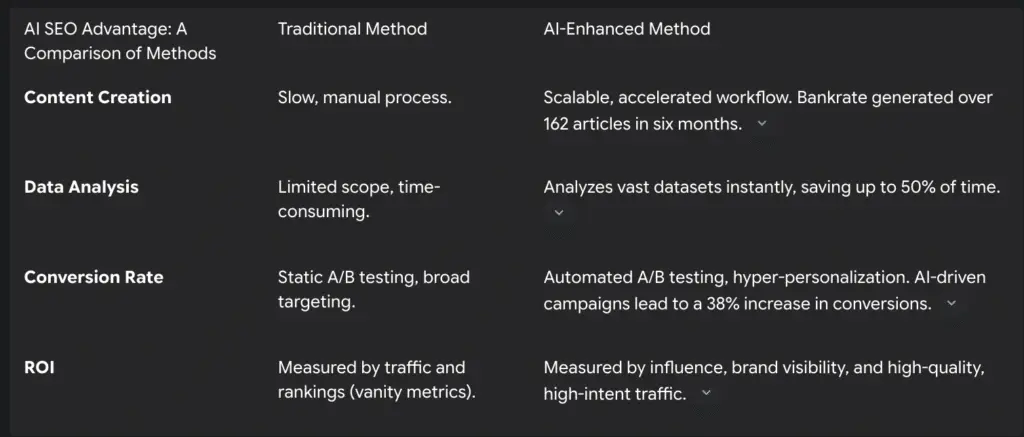
Task: Click the 'Slow, manual process.' cell
Action: 364,97
